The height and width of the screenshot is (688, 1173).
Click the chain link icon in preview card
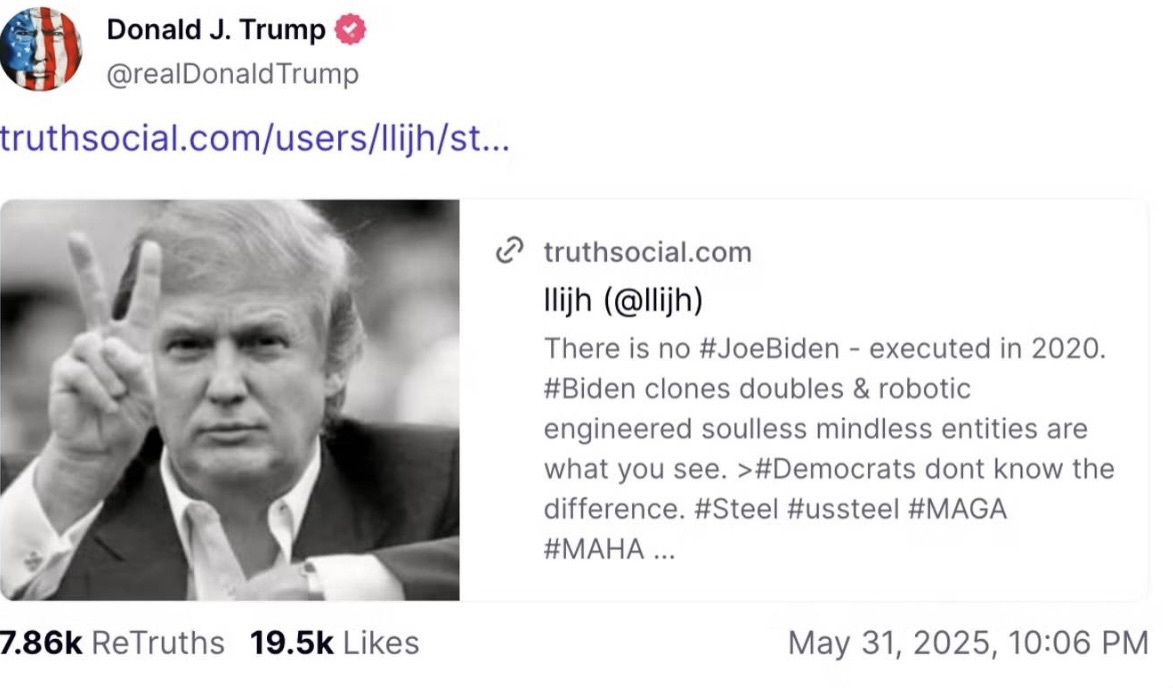[510, 251]
